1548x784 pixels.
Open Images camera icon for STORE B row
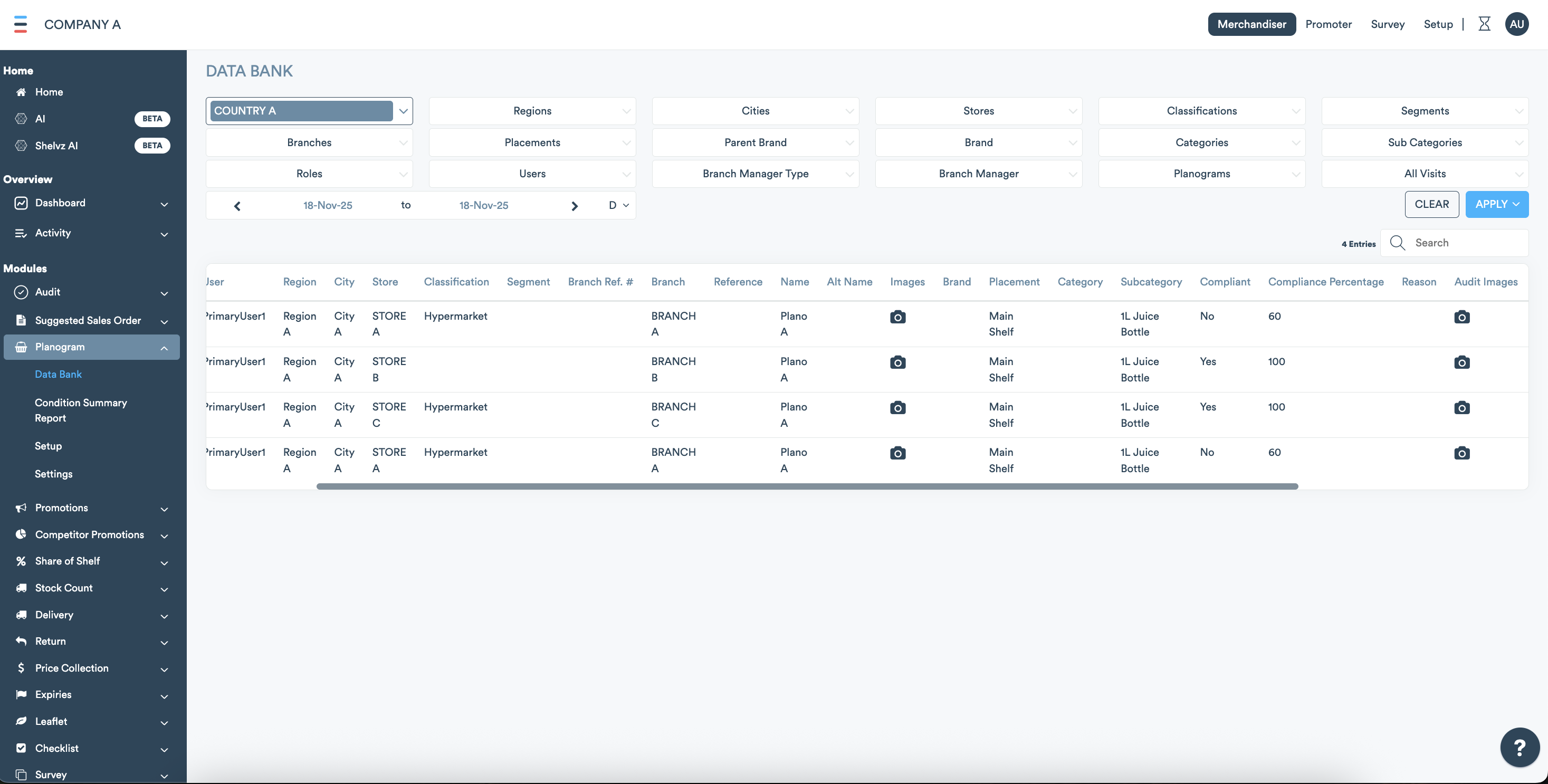897,362
